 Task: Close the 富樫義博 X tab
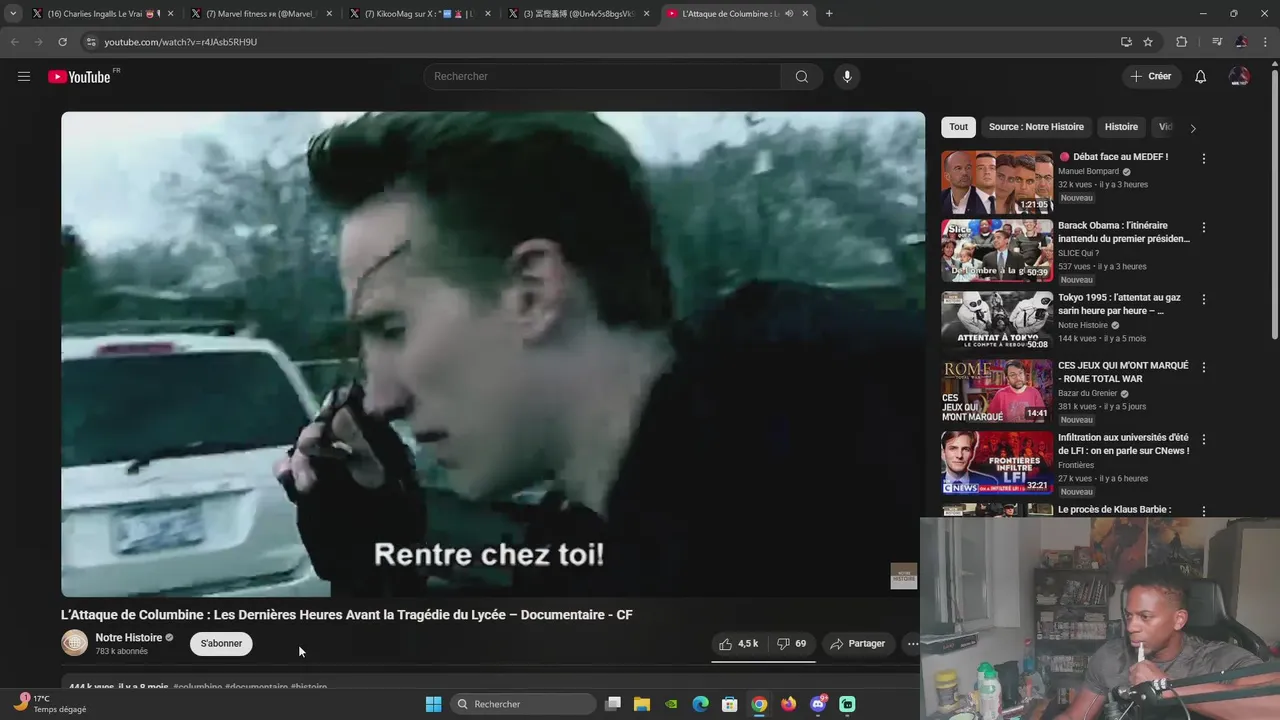tap(647, 14)
